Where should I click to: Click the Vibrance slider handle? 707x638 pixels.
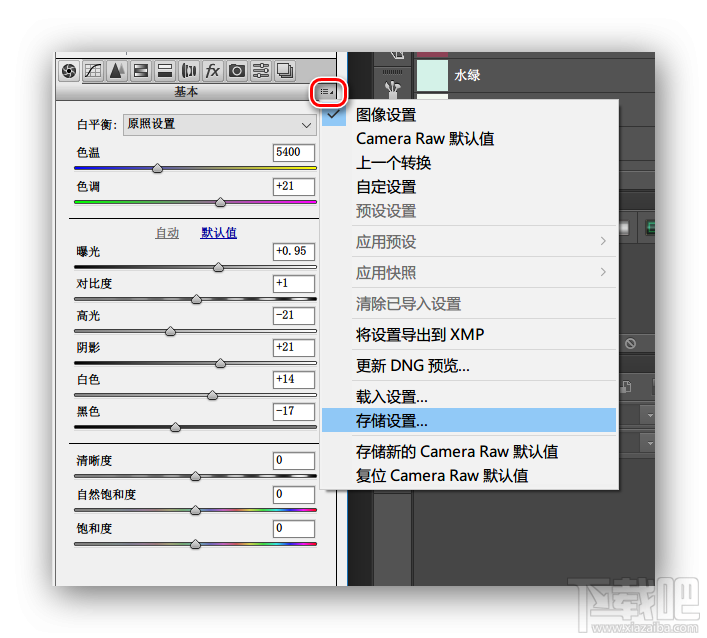[195, 510]
